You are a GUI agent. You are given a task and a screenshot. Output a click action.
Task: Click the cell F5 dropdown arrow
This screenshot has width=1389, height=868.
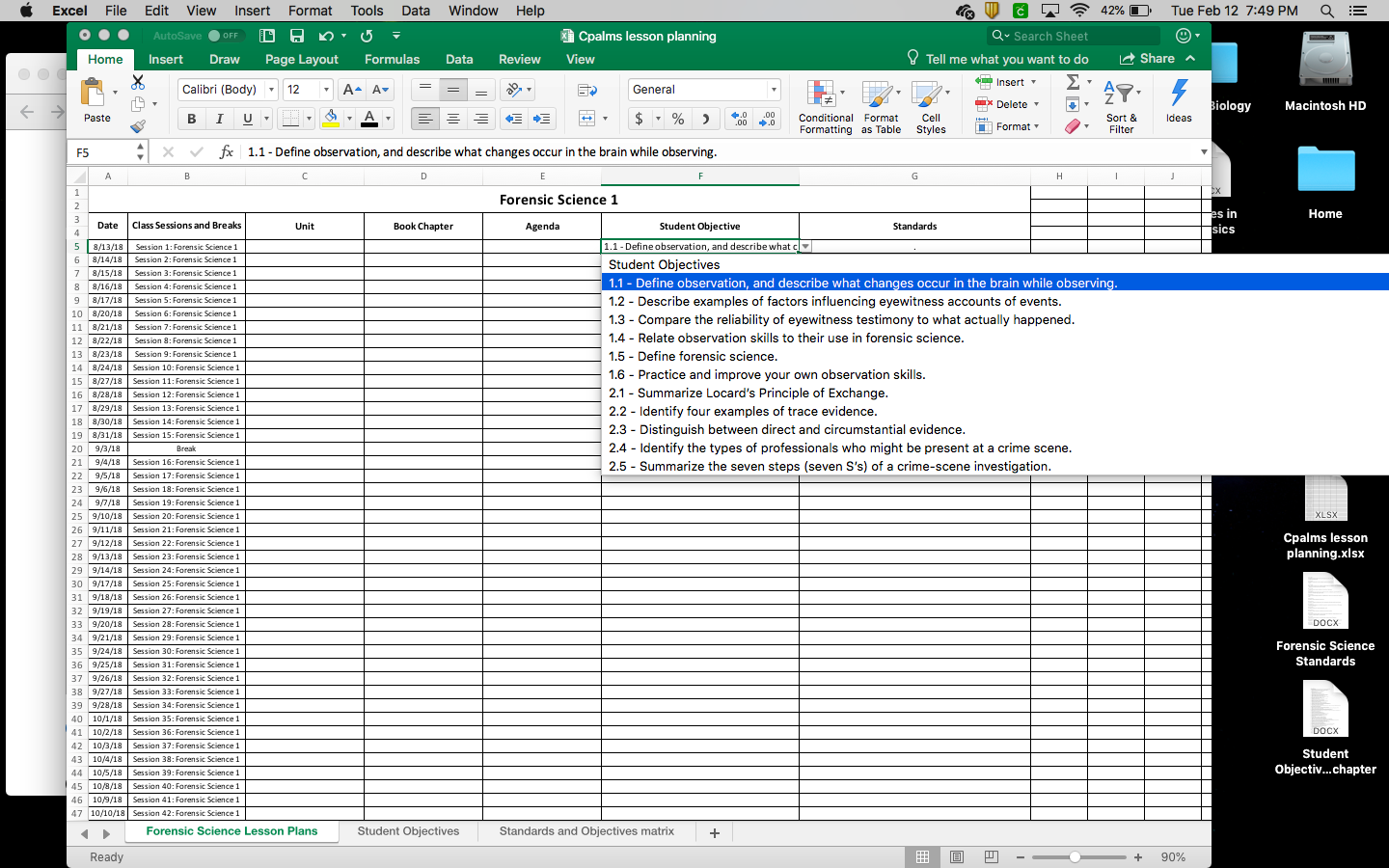click(805, 247)
